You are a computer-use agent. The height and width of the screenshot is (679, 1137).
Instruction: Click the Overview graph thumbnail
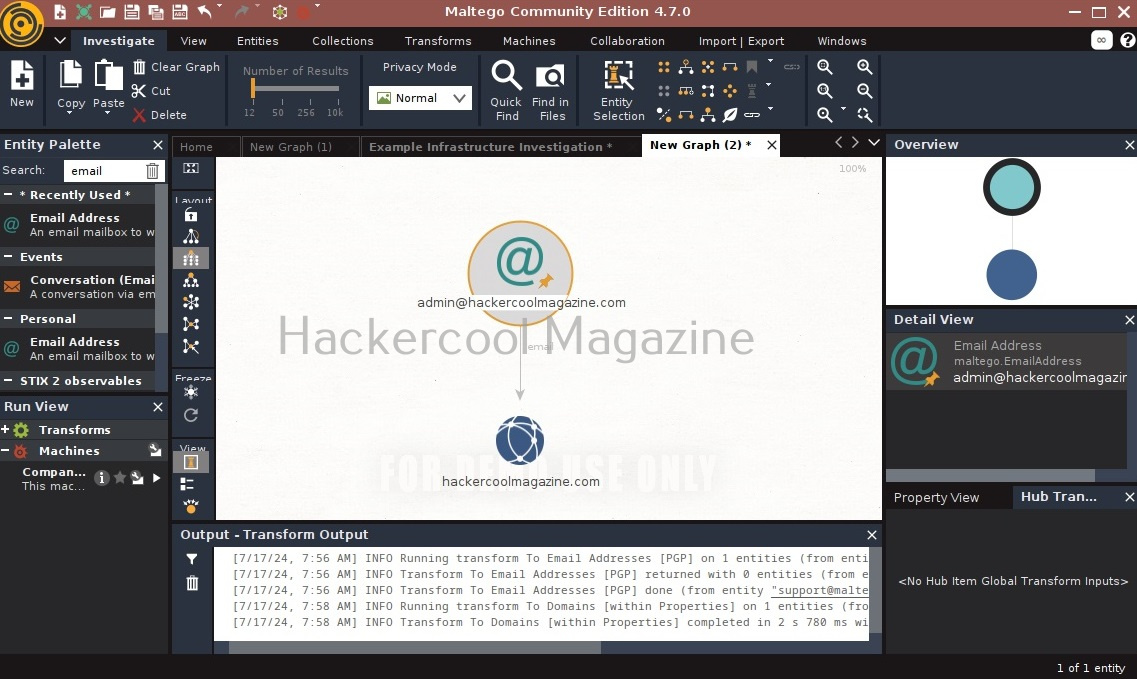[x=1011, y=231]
